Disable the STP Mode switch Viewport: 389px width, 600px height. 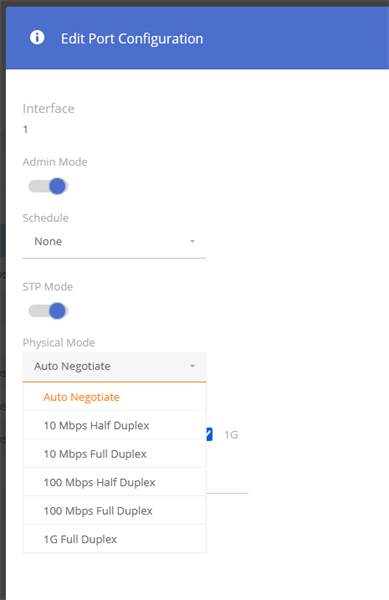(48, 311)
